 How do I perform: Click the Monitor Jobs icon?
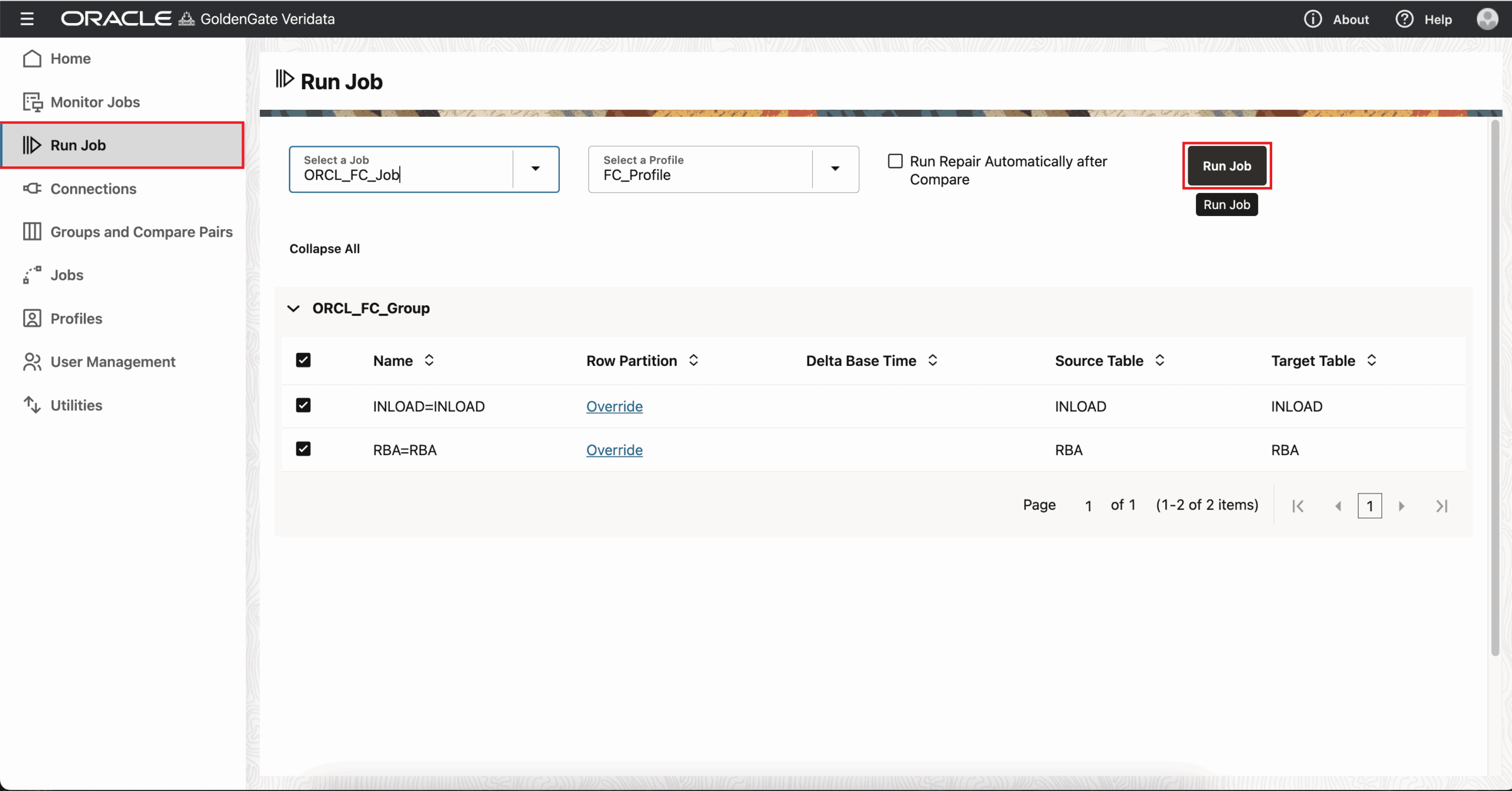click(32, 102)
